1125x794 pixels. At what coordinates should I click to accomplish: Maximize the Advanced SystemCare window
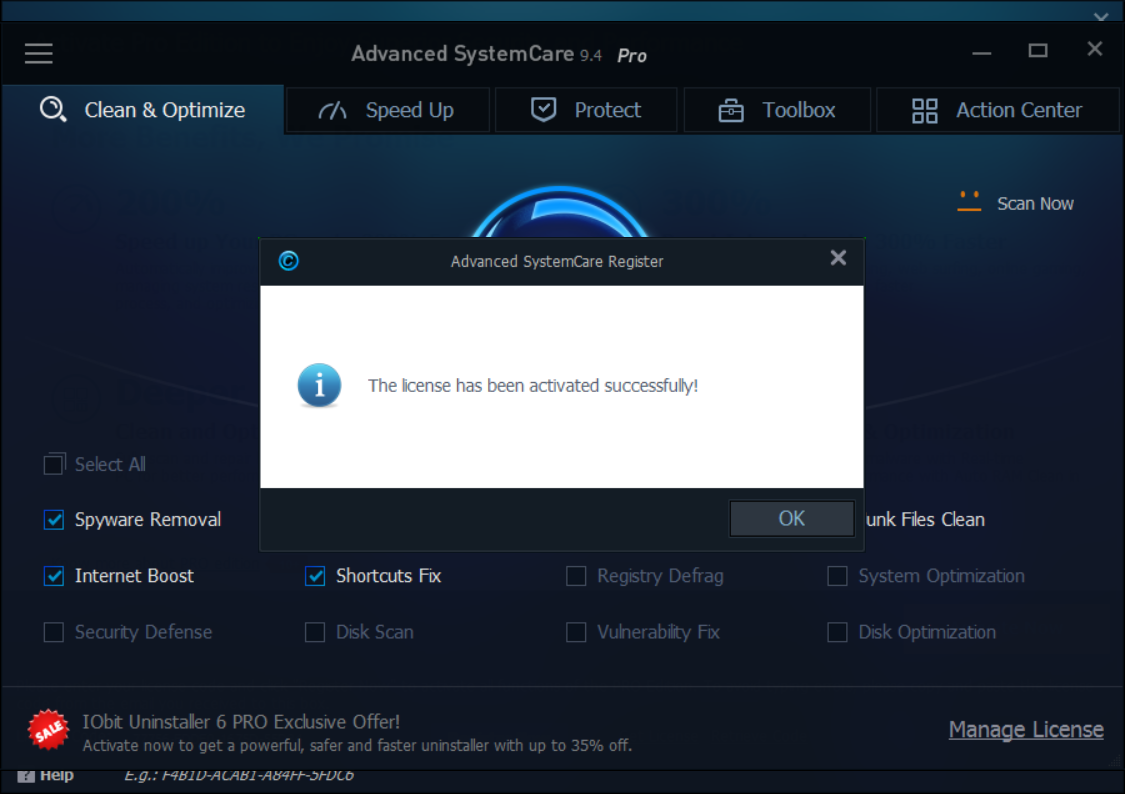[1037, 50]
